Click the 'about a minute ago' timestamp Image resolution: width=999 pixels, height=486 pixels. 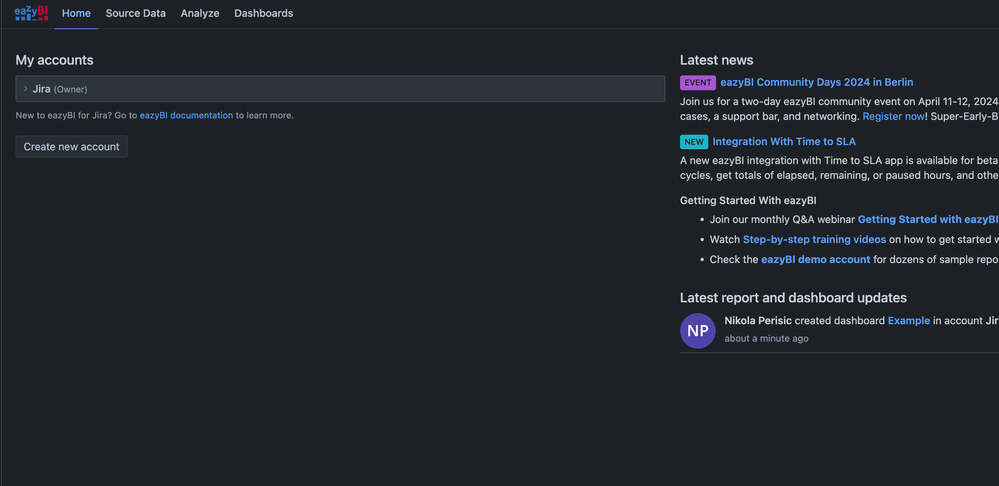(x=766, y=338)
